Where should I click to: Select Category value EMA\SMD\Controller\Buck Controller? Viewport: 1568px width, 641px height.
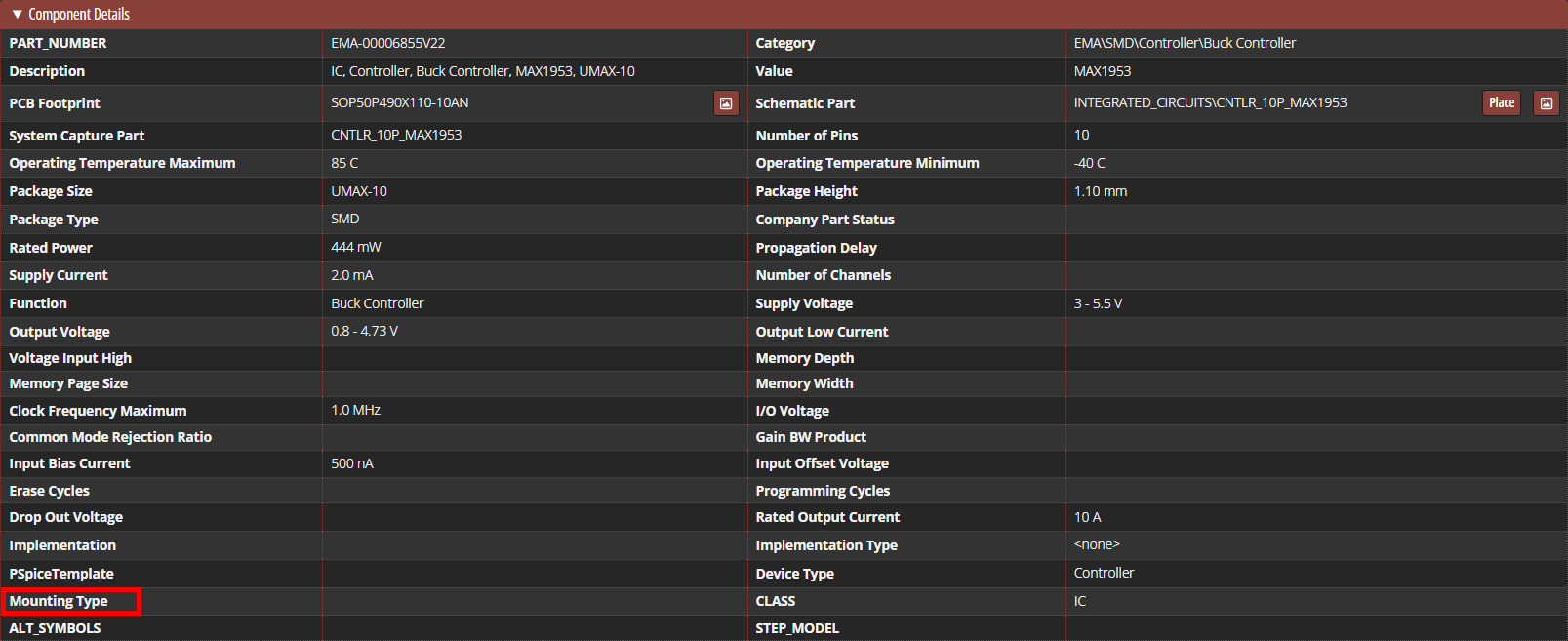[1185, 43]
